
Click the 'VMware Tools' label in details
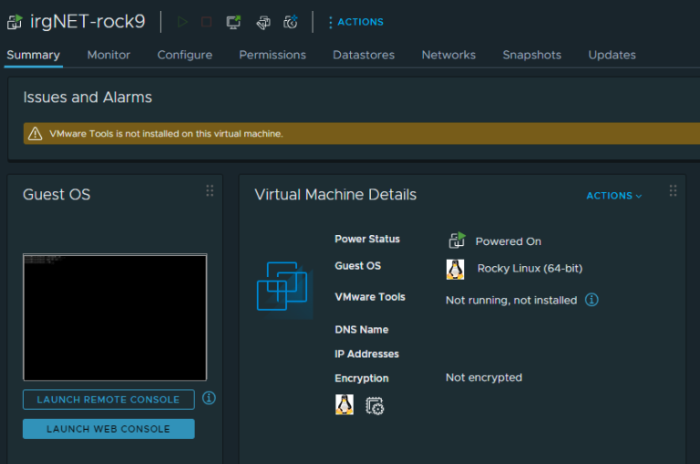coord(370,297)
